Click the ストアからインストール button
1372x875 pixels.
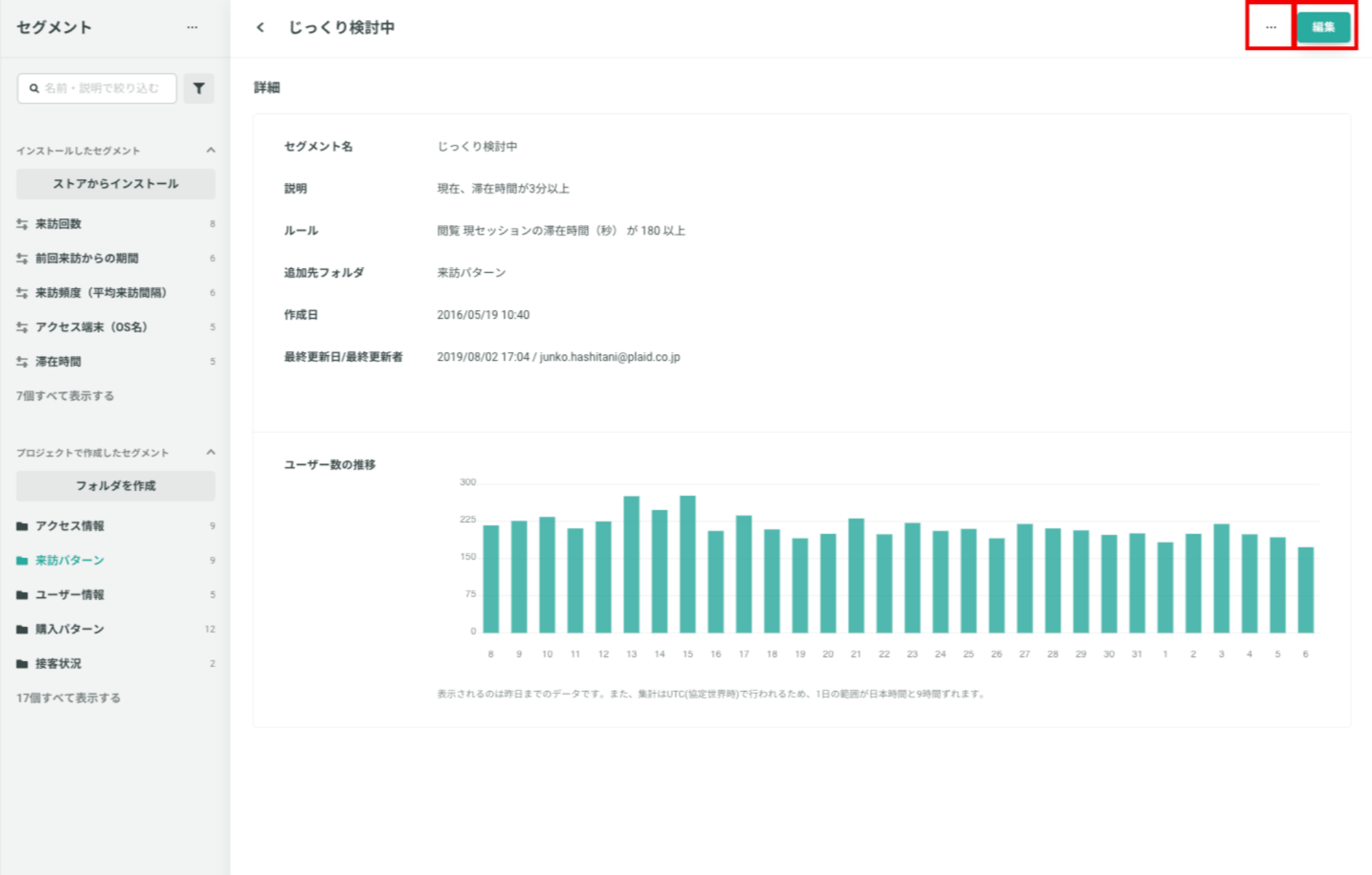pos(115,184)
